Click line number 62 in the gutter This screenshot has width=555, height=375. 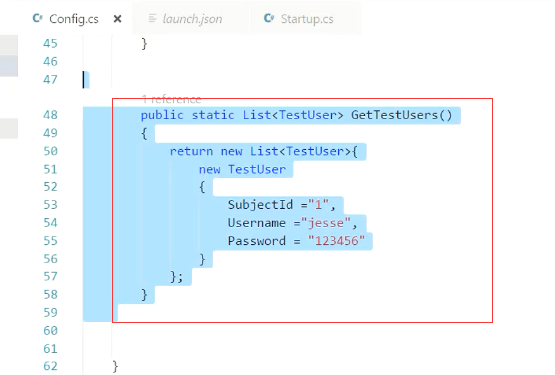pyautogui.click(x=50, y=366)
